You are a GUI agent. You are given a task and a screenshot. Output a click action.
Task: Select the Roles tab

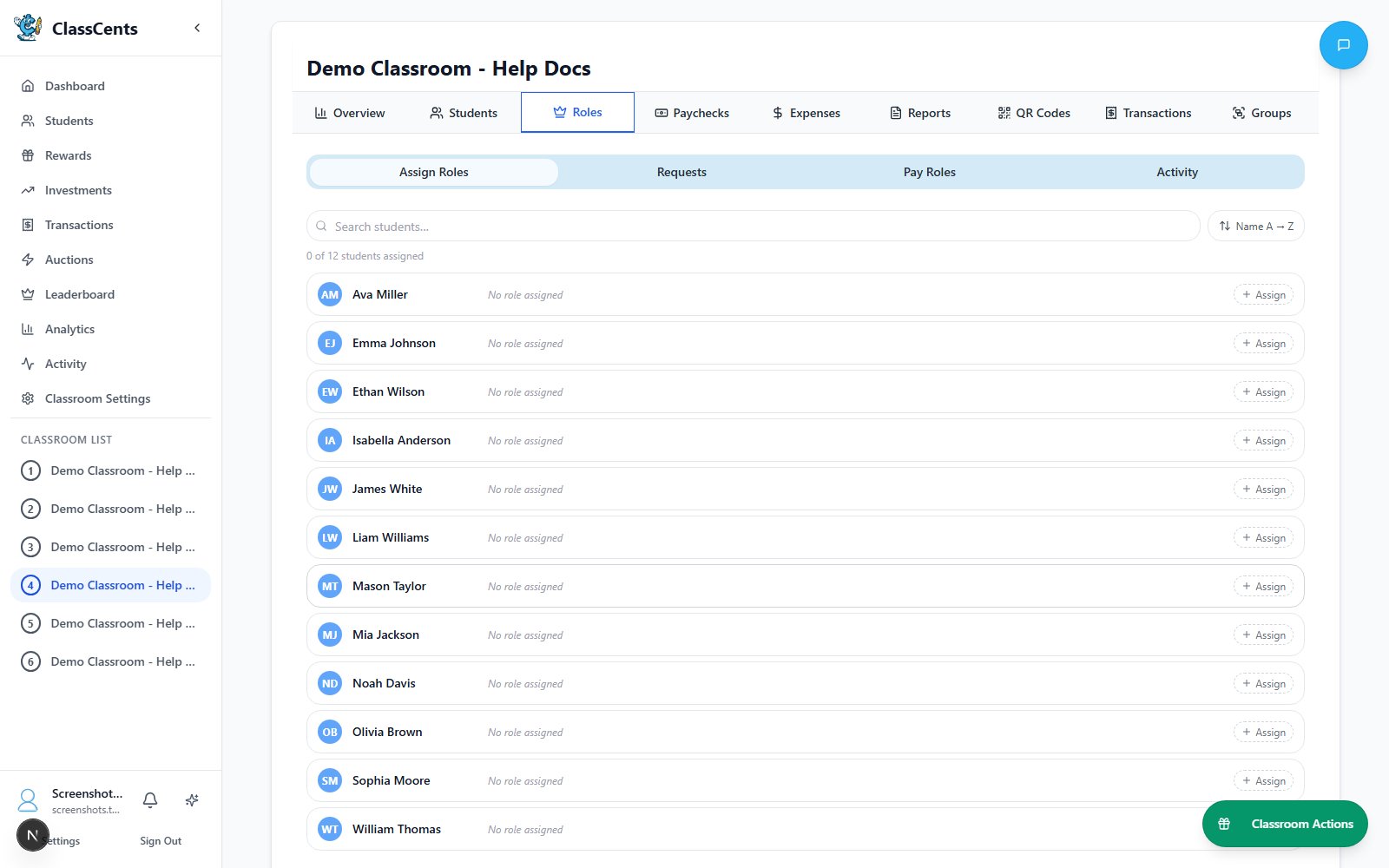click(x=577, y=112)
